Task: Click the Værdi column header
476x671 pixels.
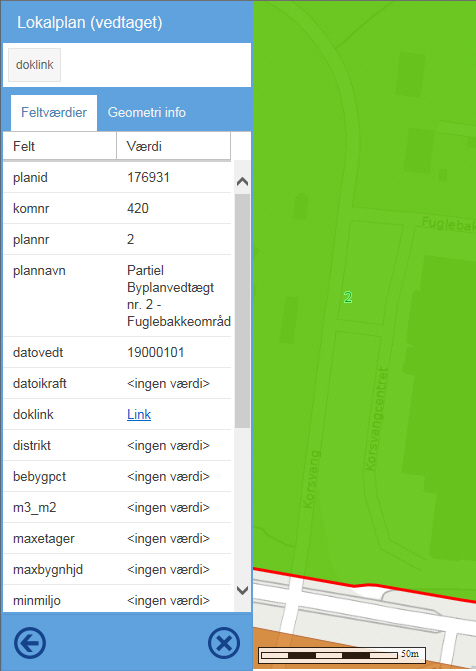Action: [173, 146]
